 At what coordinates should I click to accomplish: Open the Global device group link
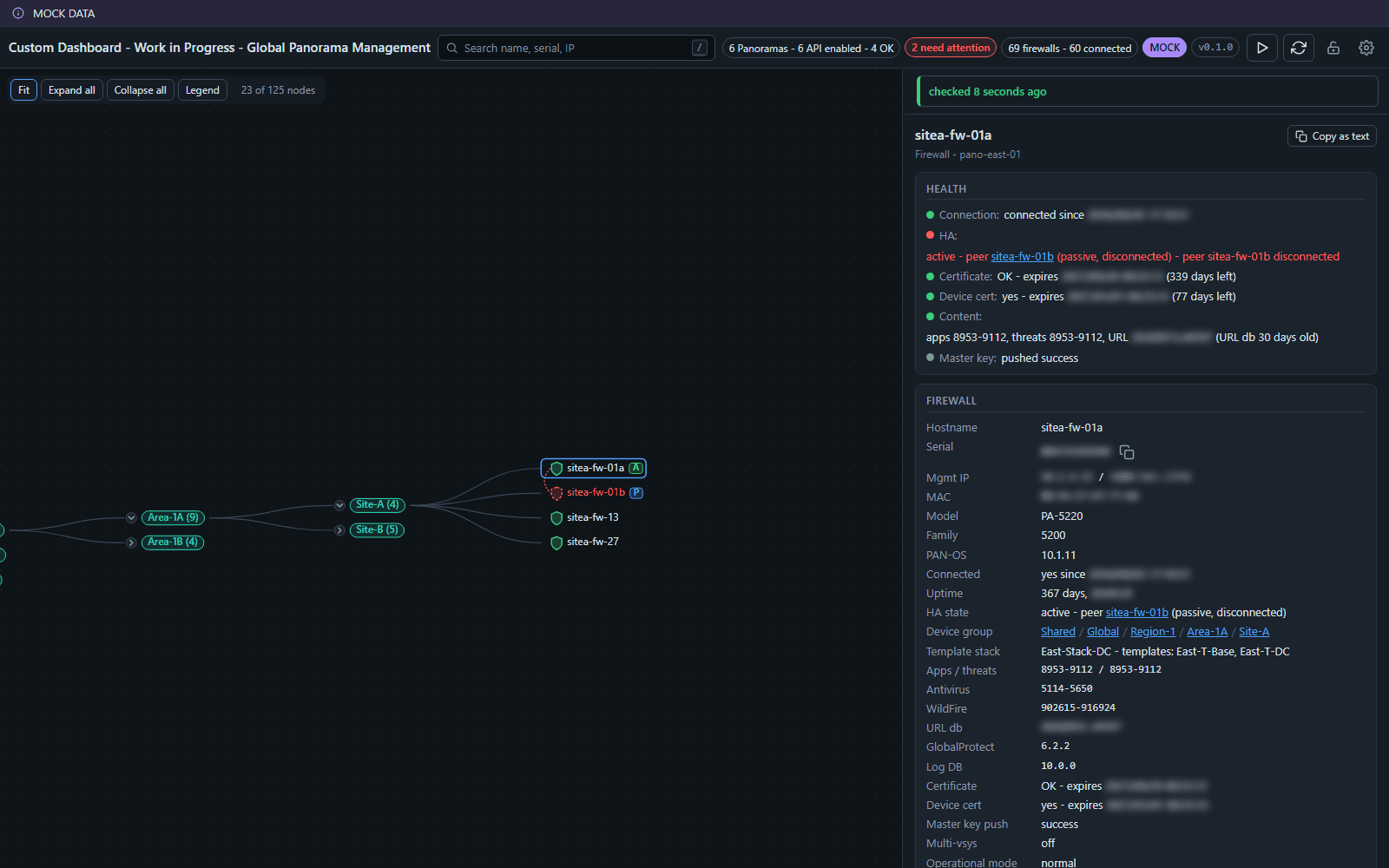click(1103, 632)
